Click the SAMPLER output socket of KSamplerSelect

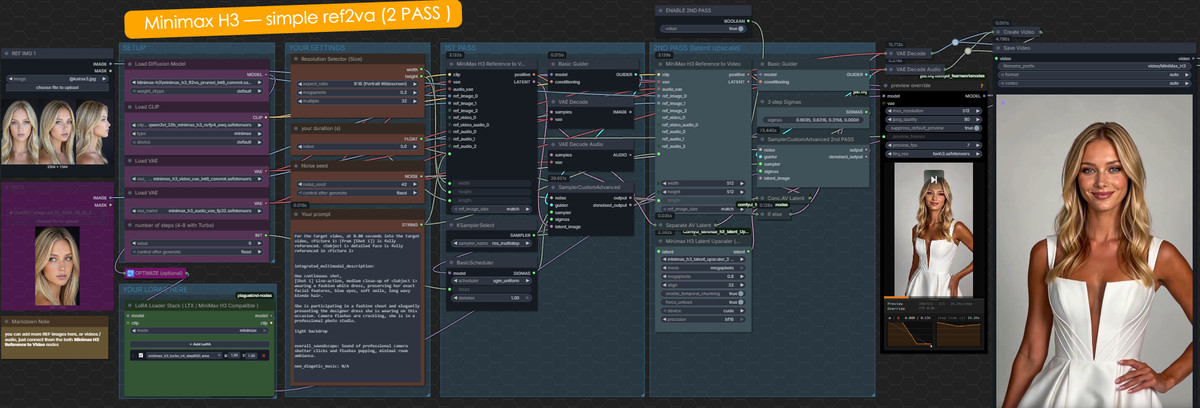pos(535,236)
